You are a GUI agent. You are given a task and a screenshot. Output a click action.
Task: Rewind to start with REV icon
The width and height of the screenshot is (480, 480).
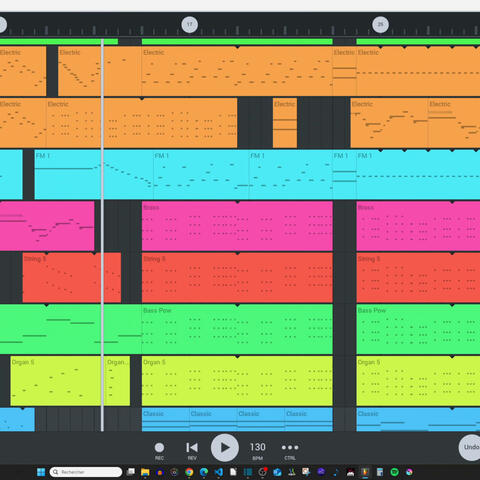[x=192, y=447]
